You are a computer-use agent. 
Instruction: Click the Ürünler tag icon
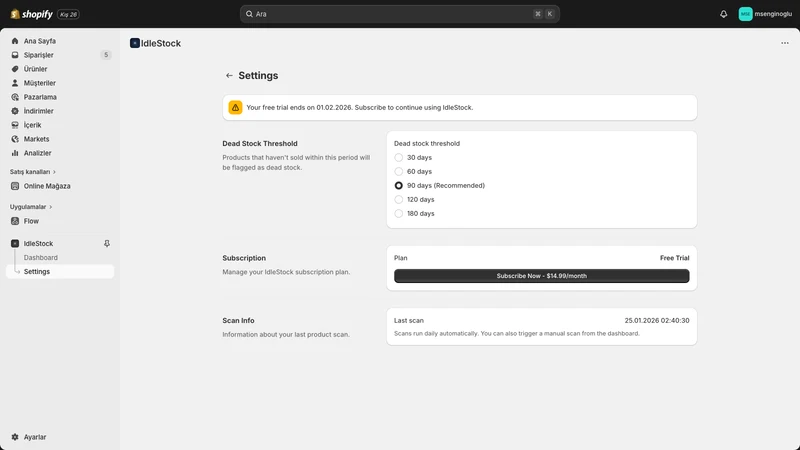tap(15, 69)
